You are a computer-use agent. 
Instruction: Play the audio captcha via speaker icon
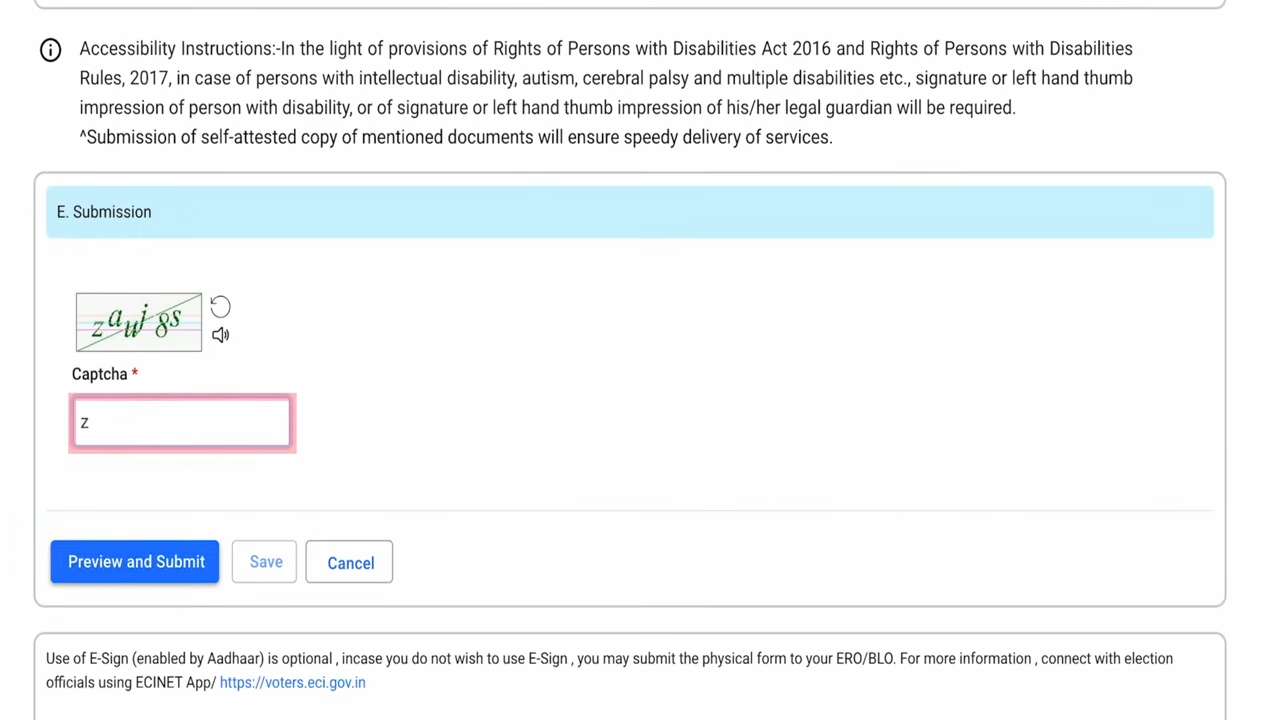coord(220,335)
